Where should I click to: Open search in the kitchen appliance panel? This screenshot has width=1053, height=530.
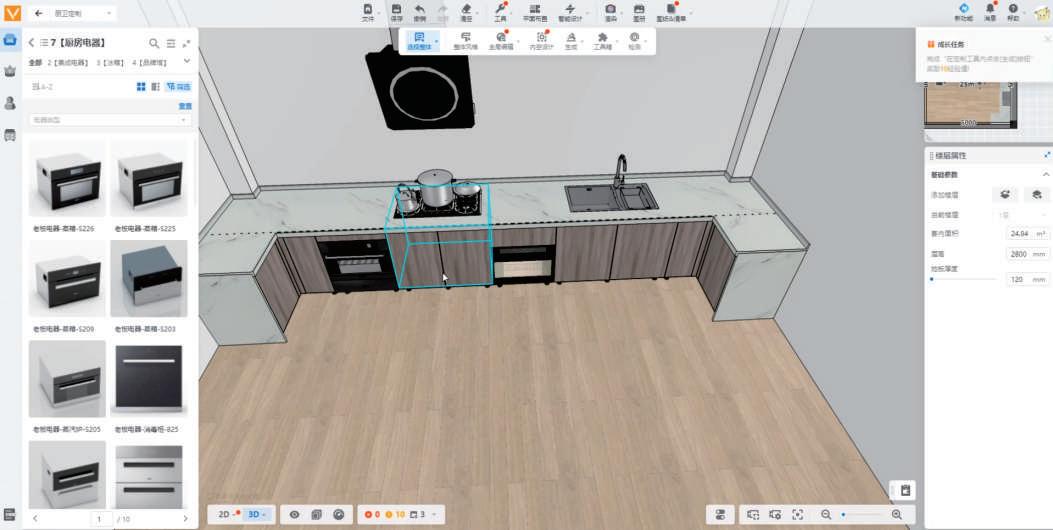pos(154,43)
